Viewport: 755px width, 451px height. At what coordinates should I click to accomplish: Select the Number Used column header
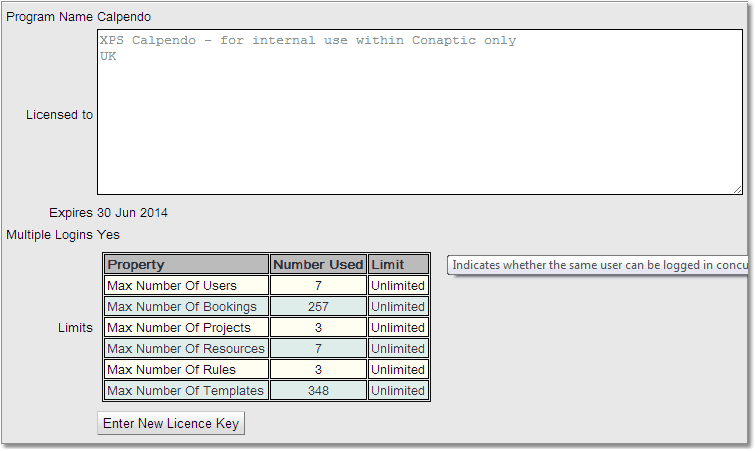point(318,265)
